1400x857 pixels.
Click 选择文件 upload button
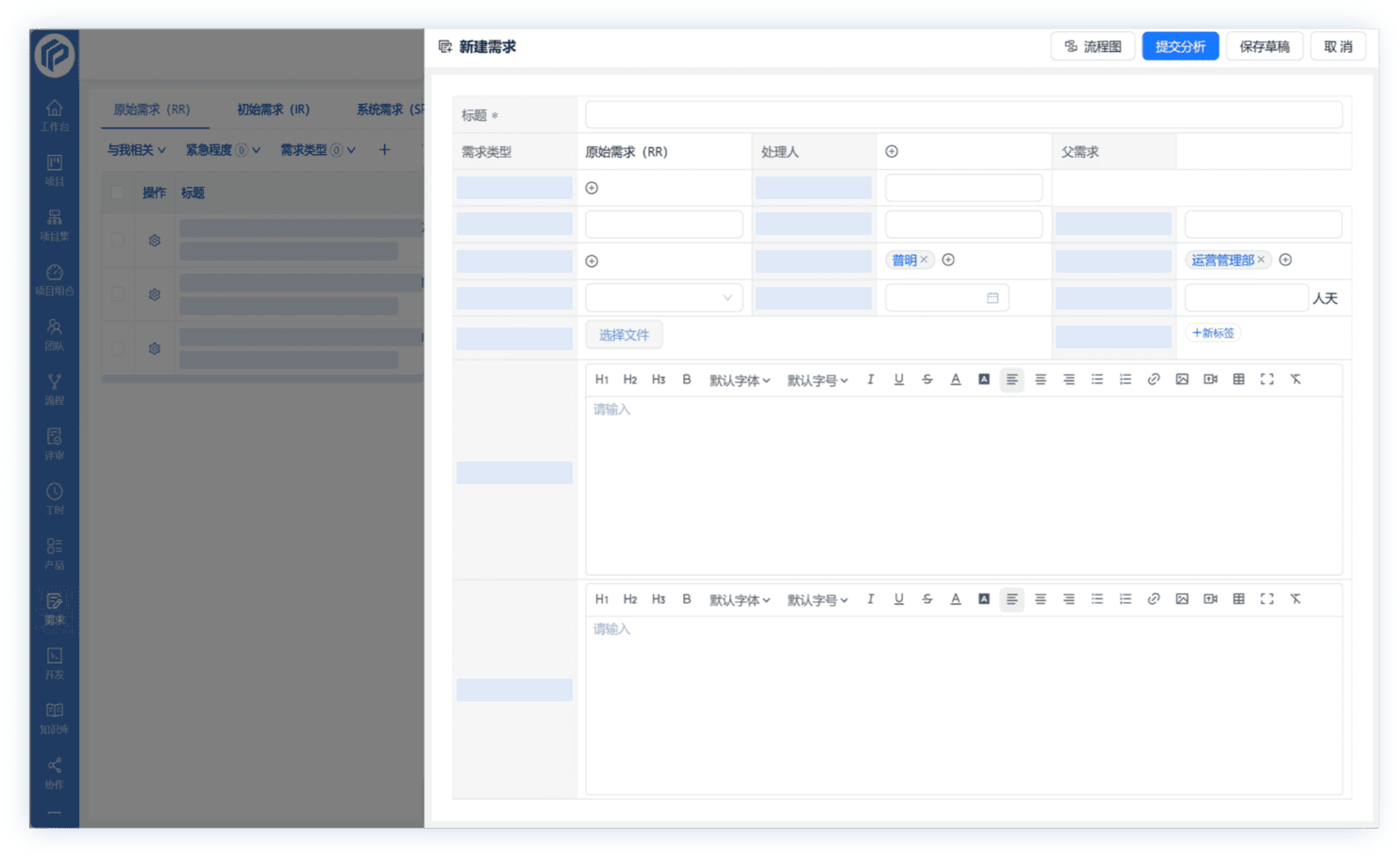point(624,334)
